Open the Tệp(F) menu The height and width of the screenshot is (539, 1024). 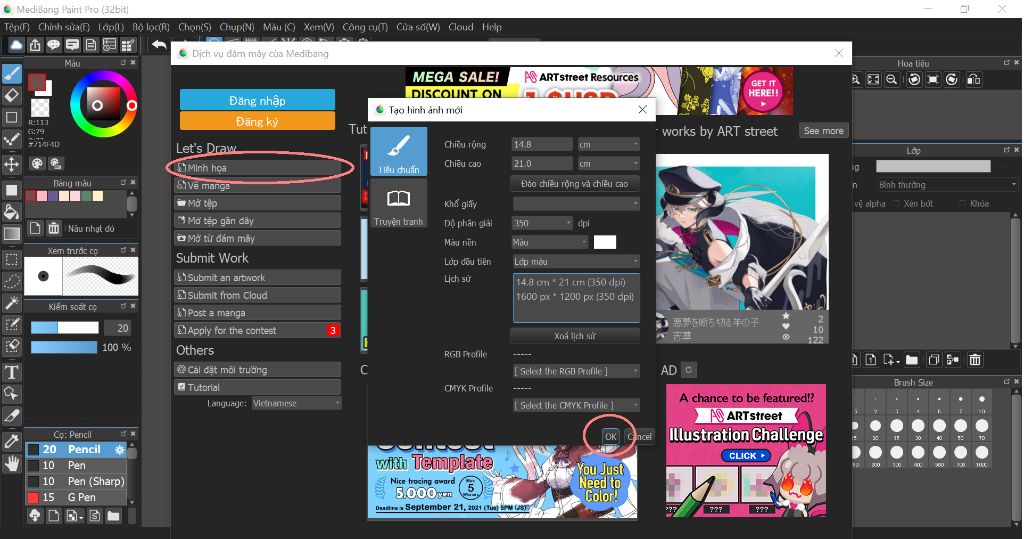[x=17, y=27]
